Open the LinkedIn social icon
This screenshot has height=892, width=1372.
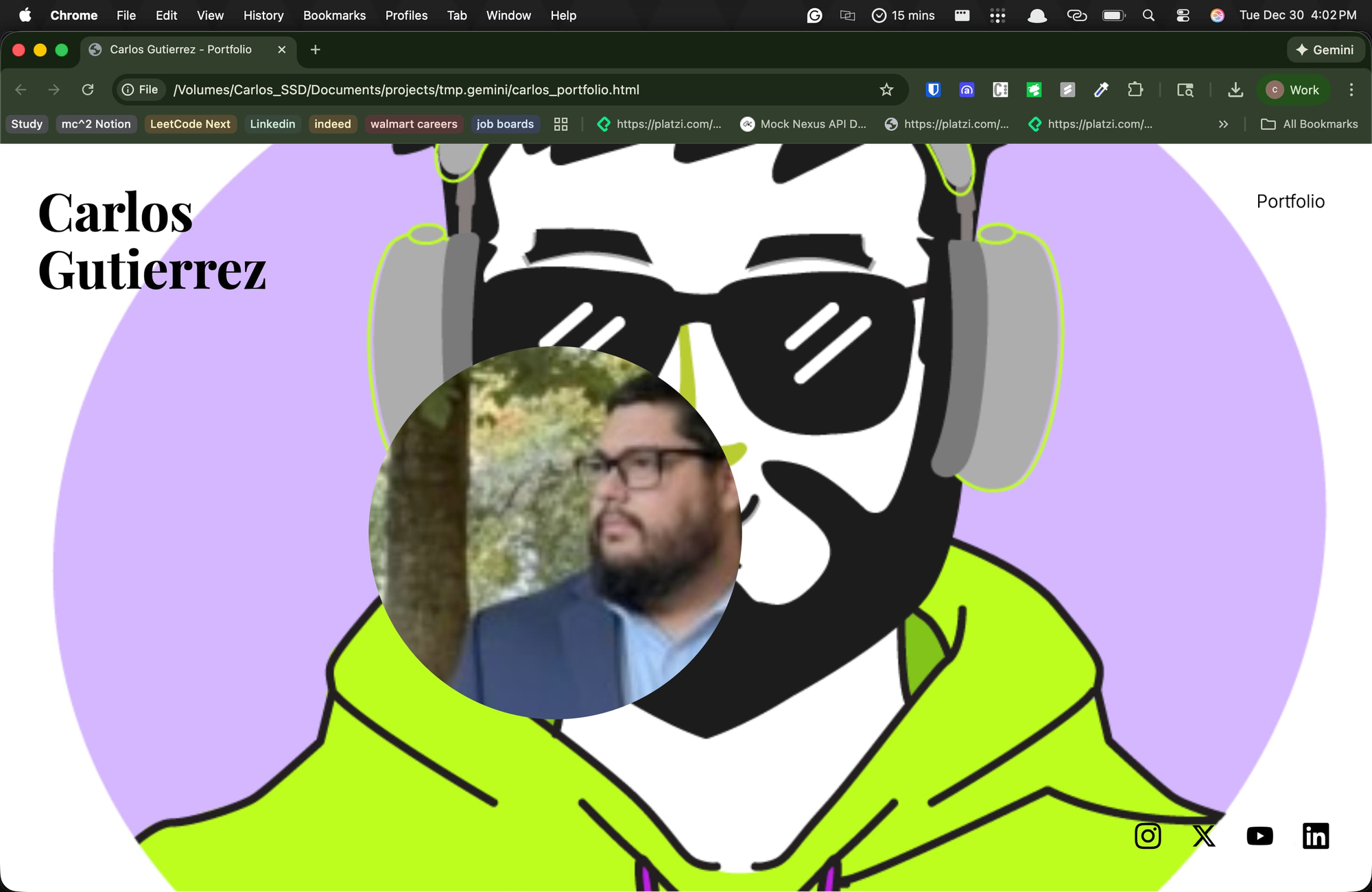click(1315, 836)
